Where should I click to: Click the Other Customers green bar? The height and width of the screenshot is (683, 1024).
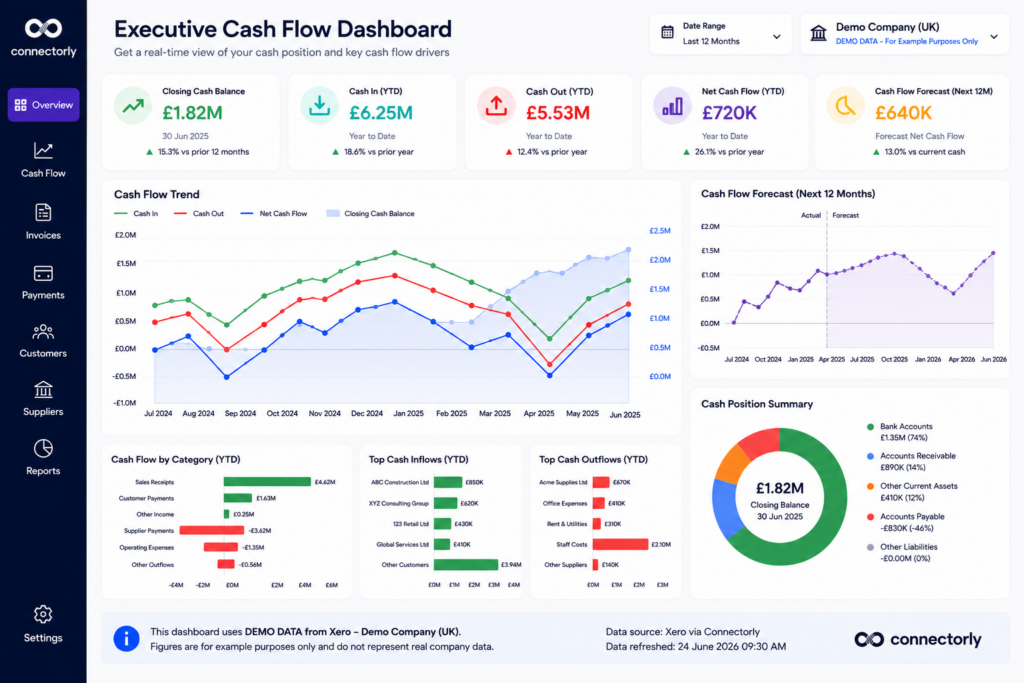click(x=466, y=564)
